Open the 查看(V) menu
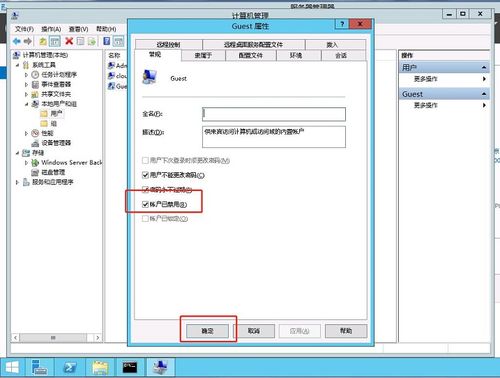Viewport: 500px width, 378px height. 78,29
